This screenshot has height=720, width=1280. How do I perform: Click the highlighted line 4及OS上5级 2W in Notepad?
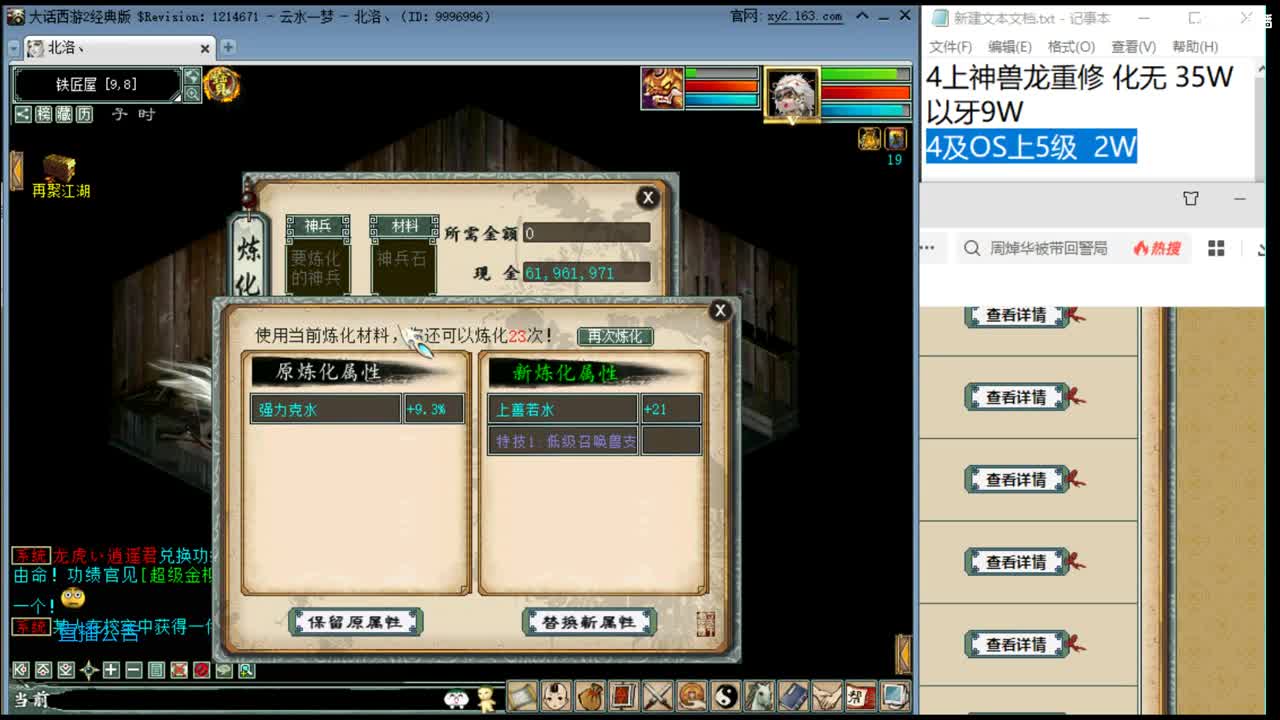click(1031, 147)
